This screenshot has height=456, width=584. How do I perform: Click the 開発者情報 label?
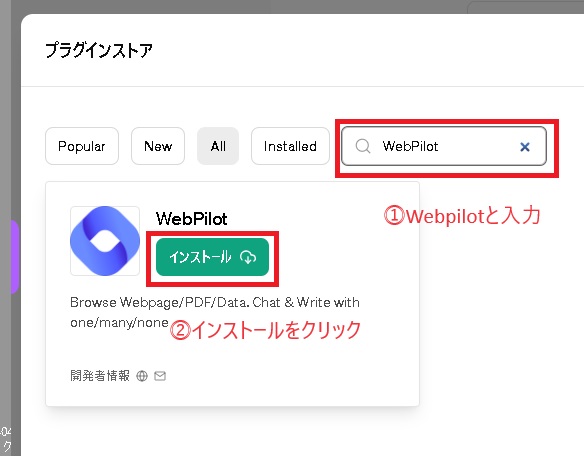pyautogui.click(x=100, y=376)
